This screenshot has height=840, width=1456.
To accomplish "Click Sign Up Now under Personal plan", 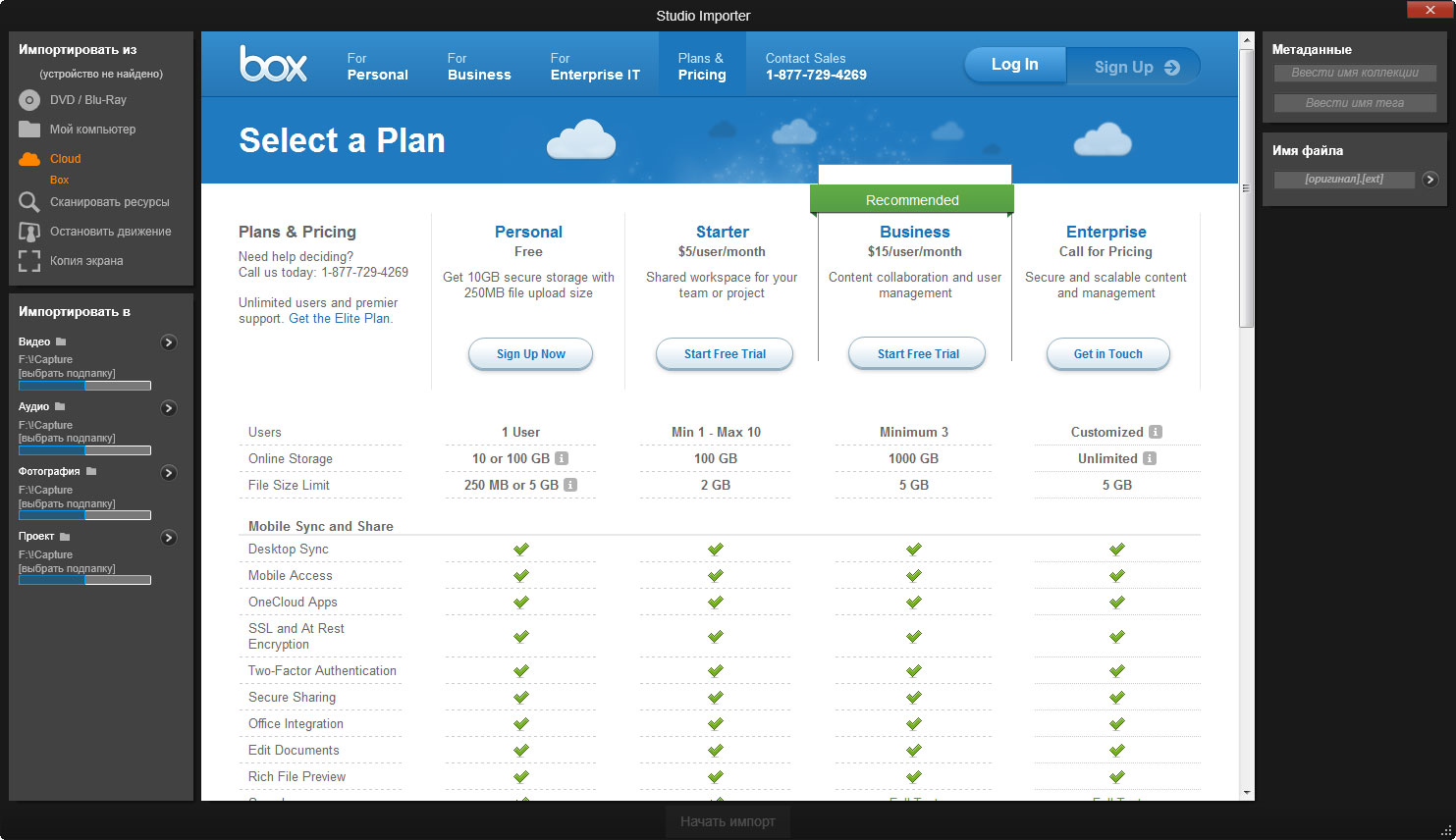I will click(531, 354).
